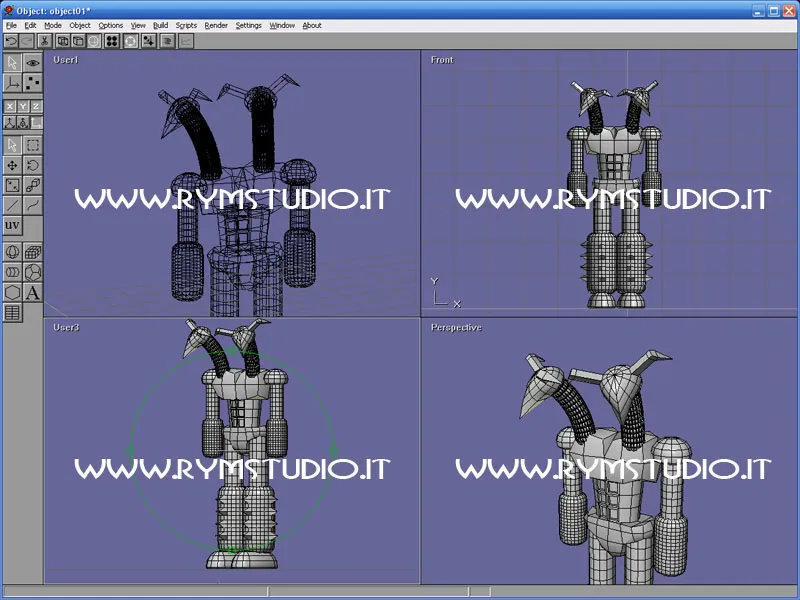Select the Text tool labeled A
Image resolution: width=800 pixels, height=600 pixels.
[33, 292]
